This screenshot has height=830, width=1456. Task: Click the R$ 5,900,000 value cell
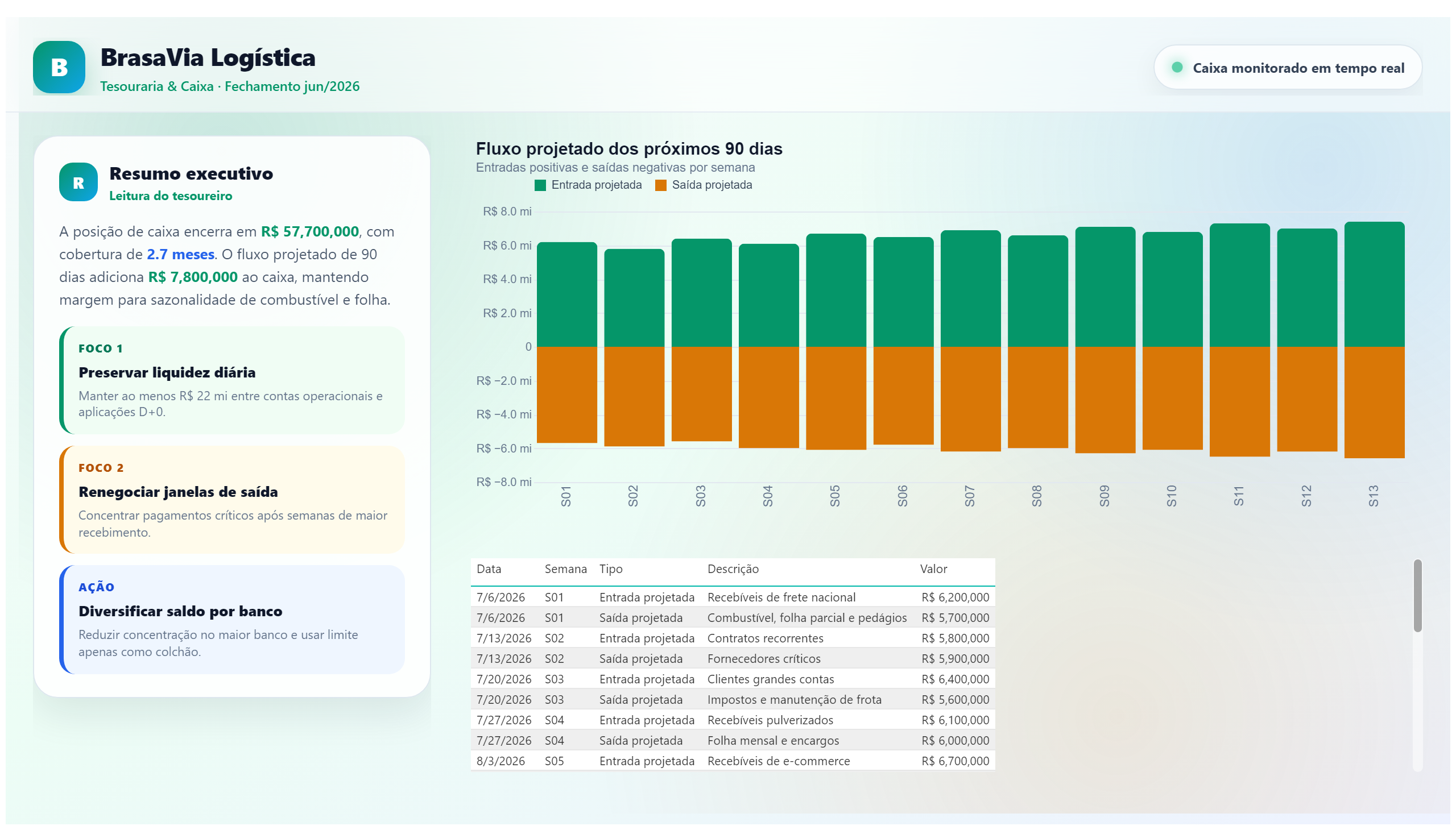click(x=955, y=658)
